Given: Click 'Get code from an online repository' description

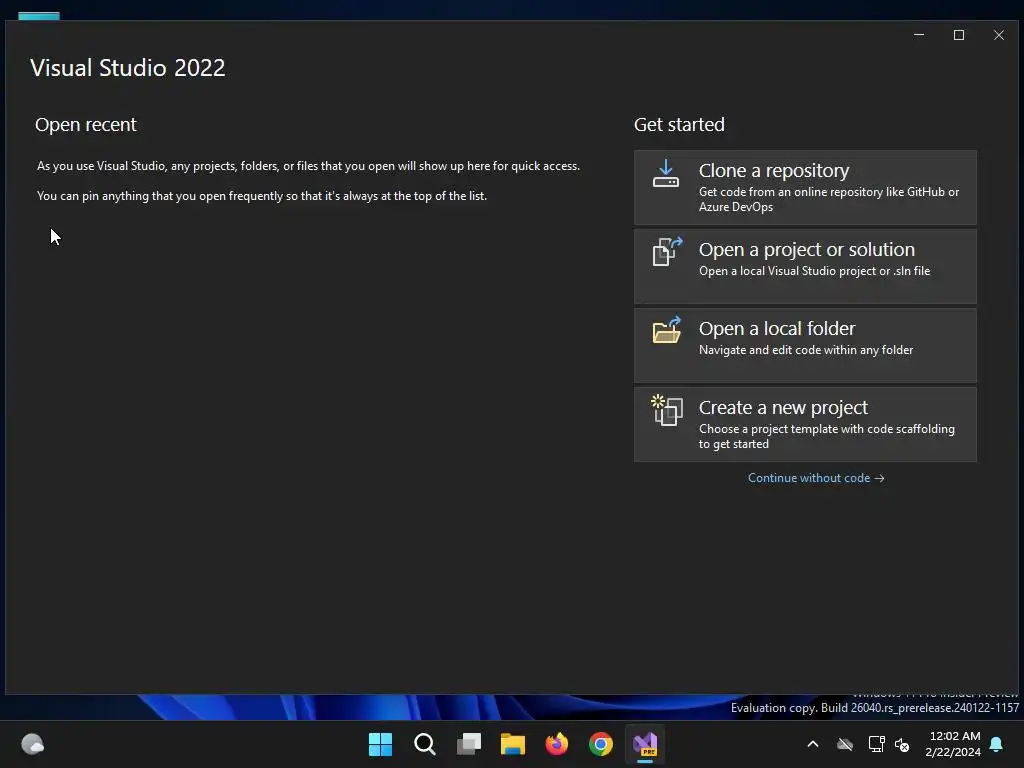Looking at the screenshot, I should (829, 199).
